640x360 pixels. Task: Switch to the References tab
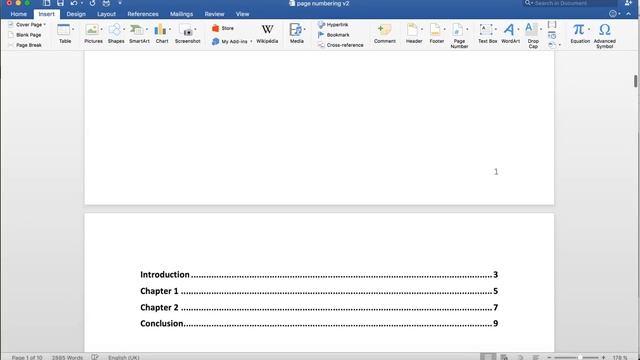point(143,14)
